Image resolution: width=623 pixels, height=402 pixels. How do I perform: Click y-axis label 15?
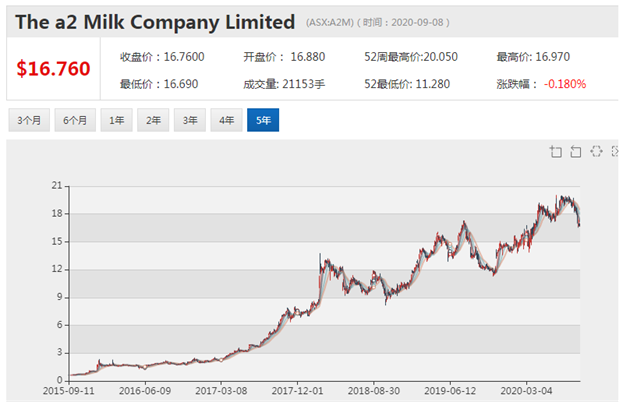pos(57,241)
